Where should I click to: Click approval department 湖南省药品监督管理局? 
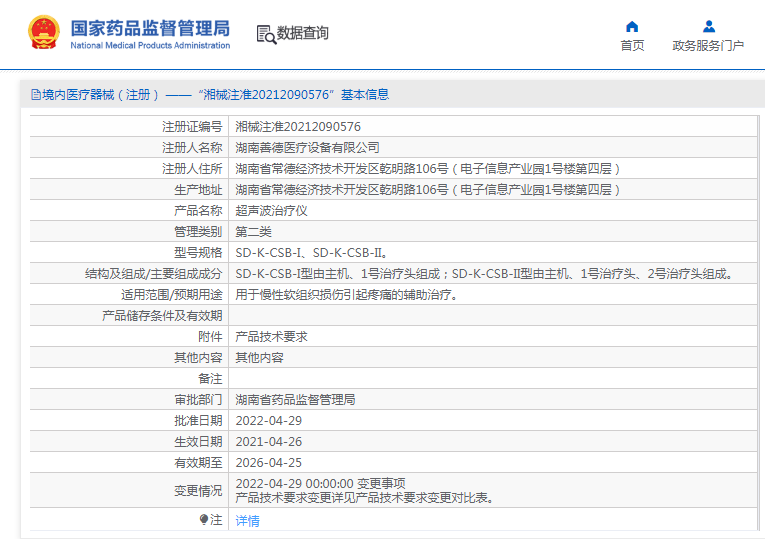click(295, 400)
